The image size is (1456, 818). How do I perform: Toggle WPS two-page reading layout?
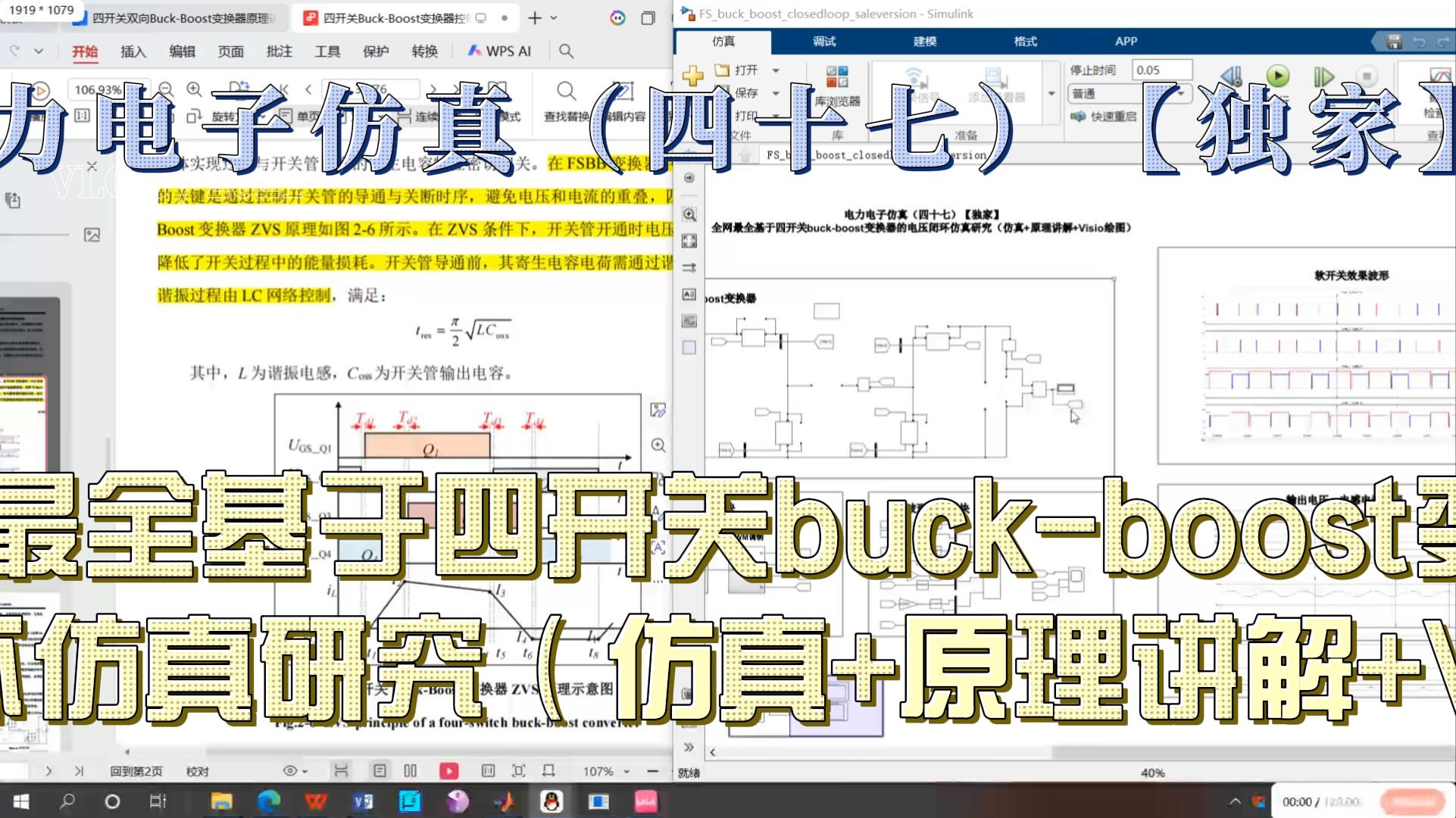tap(411, 771)
